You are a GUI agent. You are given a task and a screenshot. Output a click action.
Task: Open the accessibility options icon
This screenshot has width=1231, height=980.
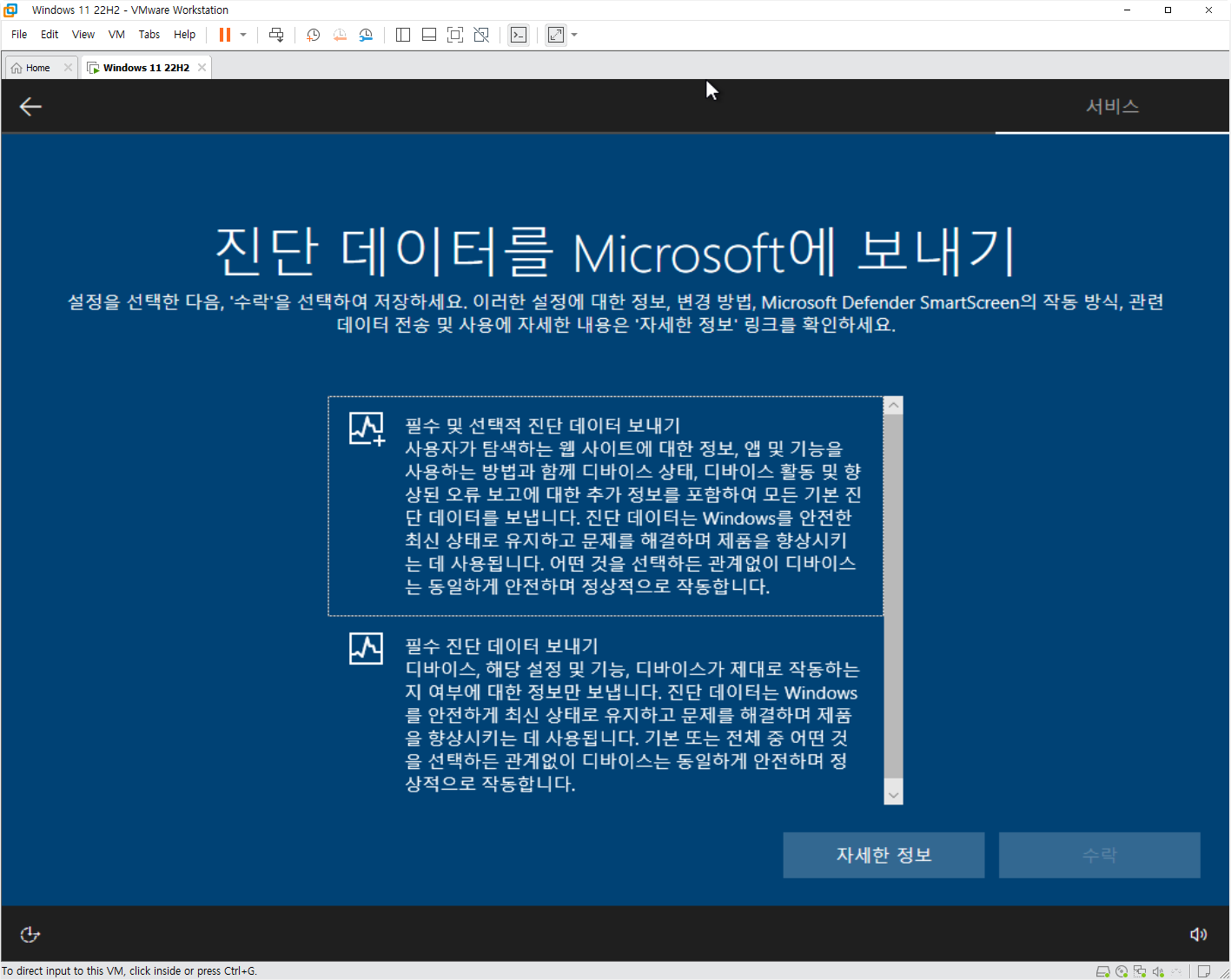(30, 934)
